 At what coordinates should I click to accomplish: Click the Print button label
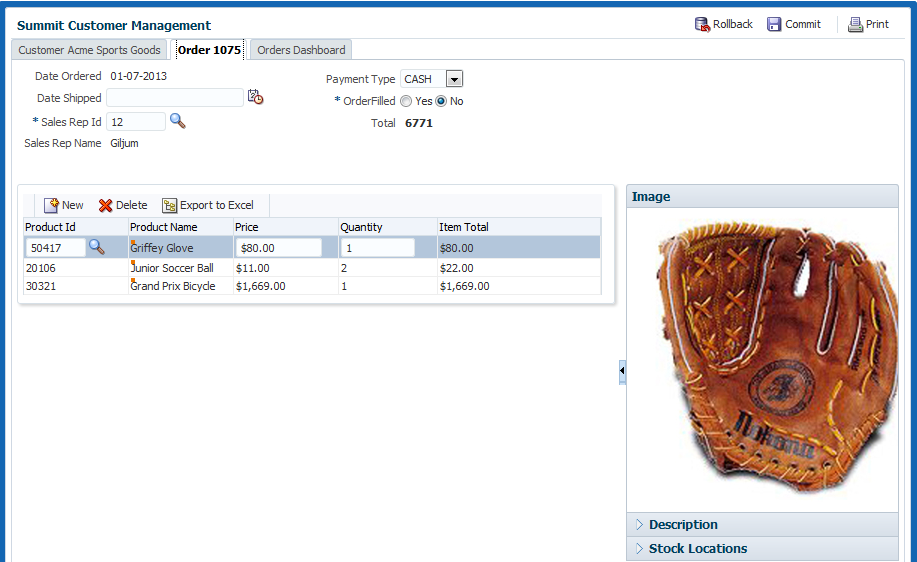(877, 24)
